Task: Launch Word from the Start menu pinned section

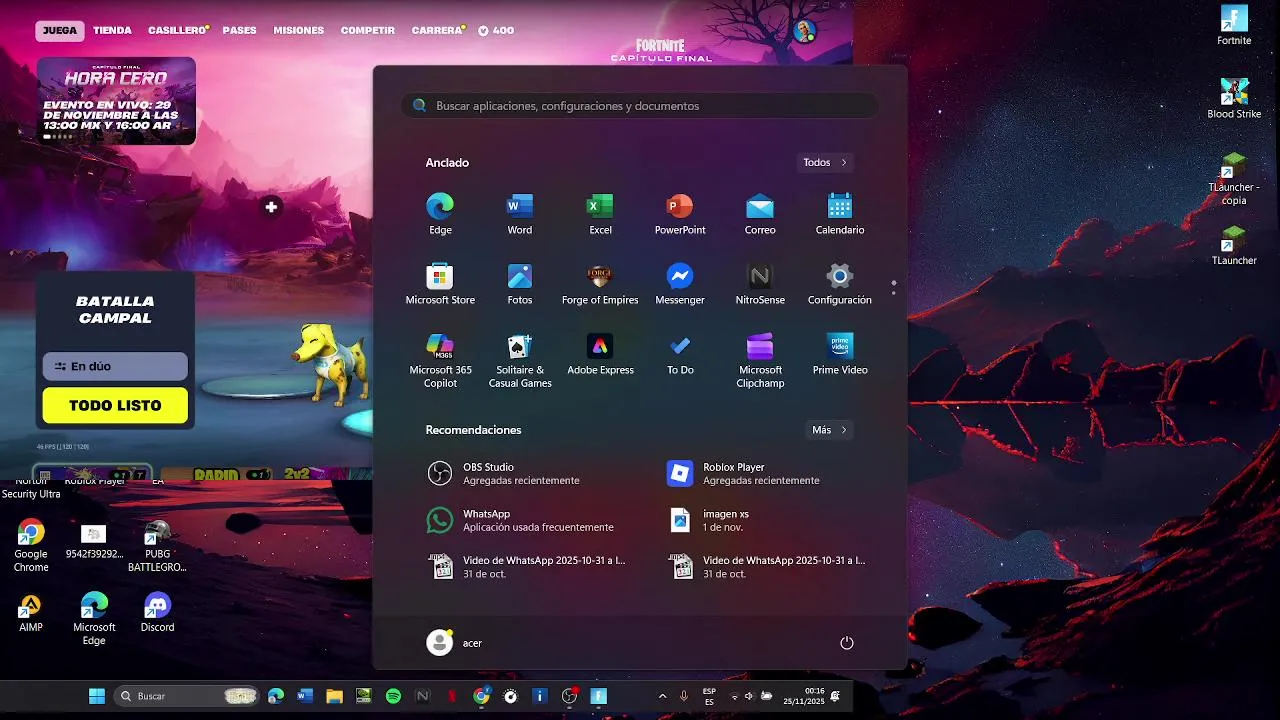Action: [520, 214]
